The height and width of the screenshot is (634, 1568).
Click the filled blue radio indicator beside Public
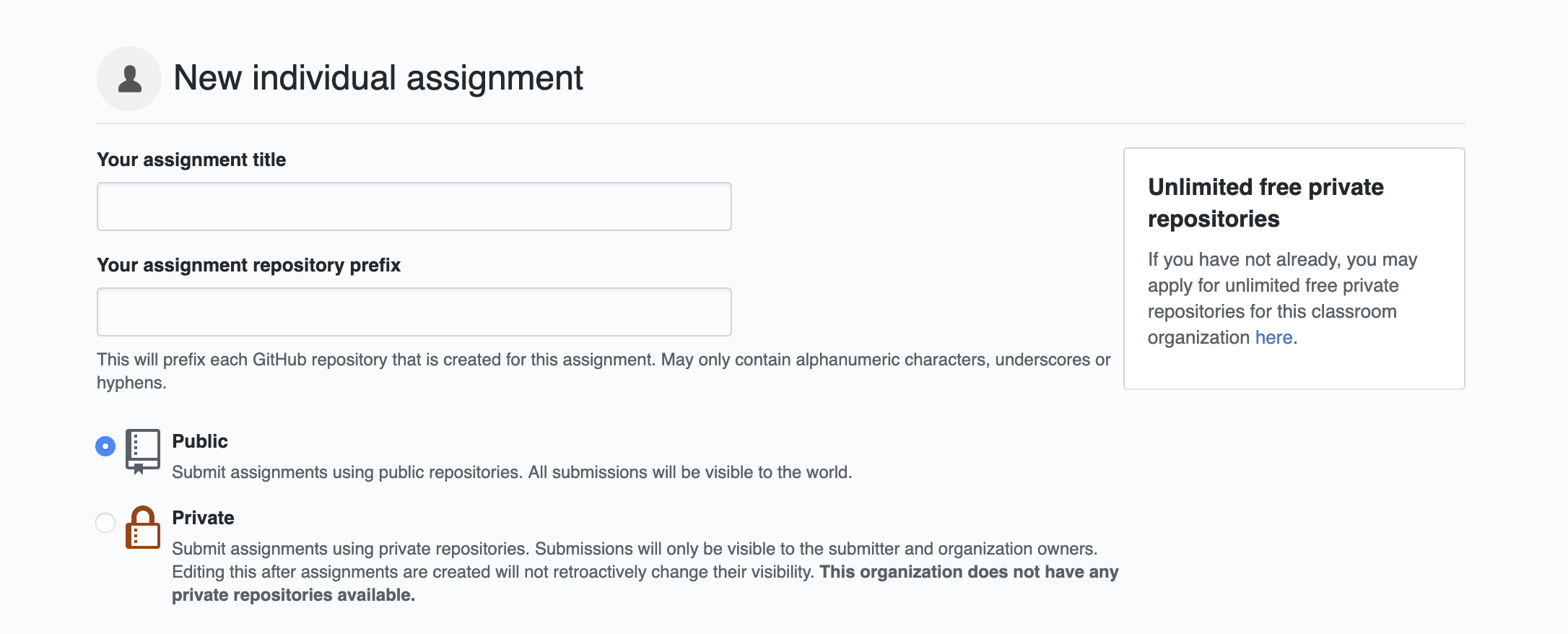[x=105, y=448]
